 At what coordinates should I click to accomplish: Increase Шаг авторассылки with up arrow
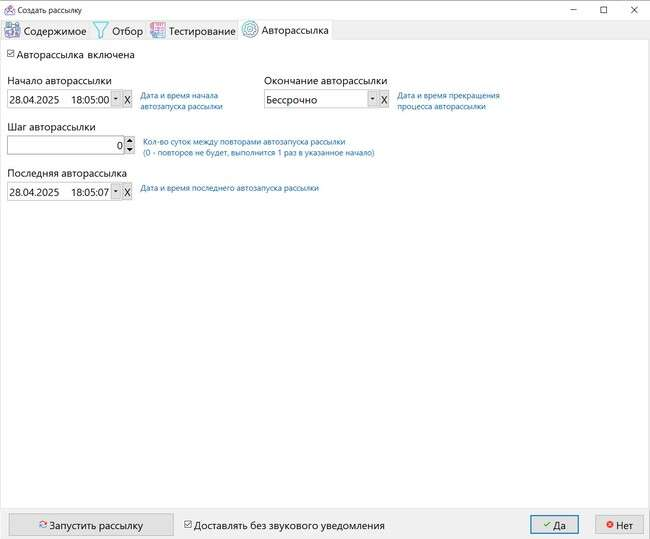tap(129, 141)
